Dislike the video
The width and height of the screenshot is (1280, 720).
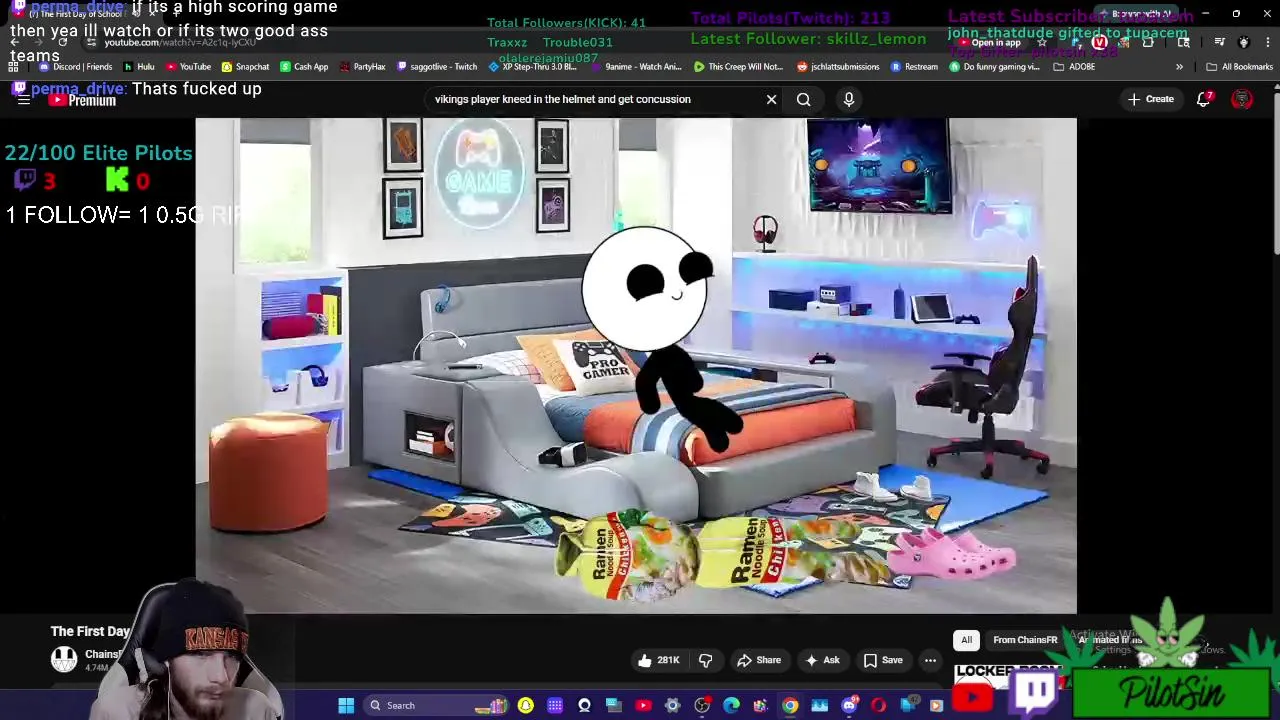coord(705,660)
